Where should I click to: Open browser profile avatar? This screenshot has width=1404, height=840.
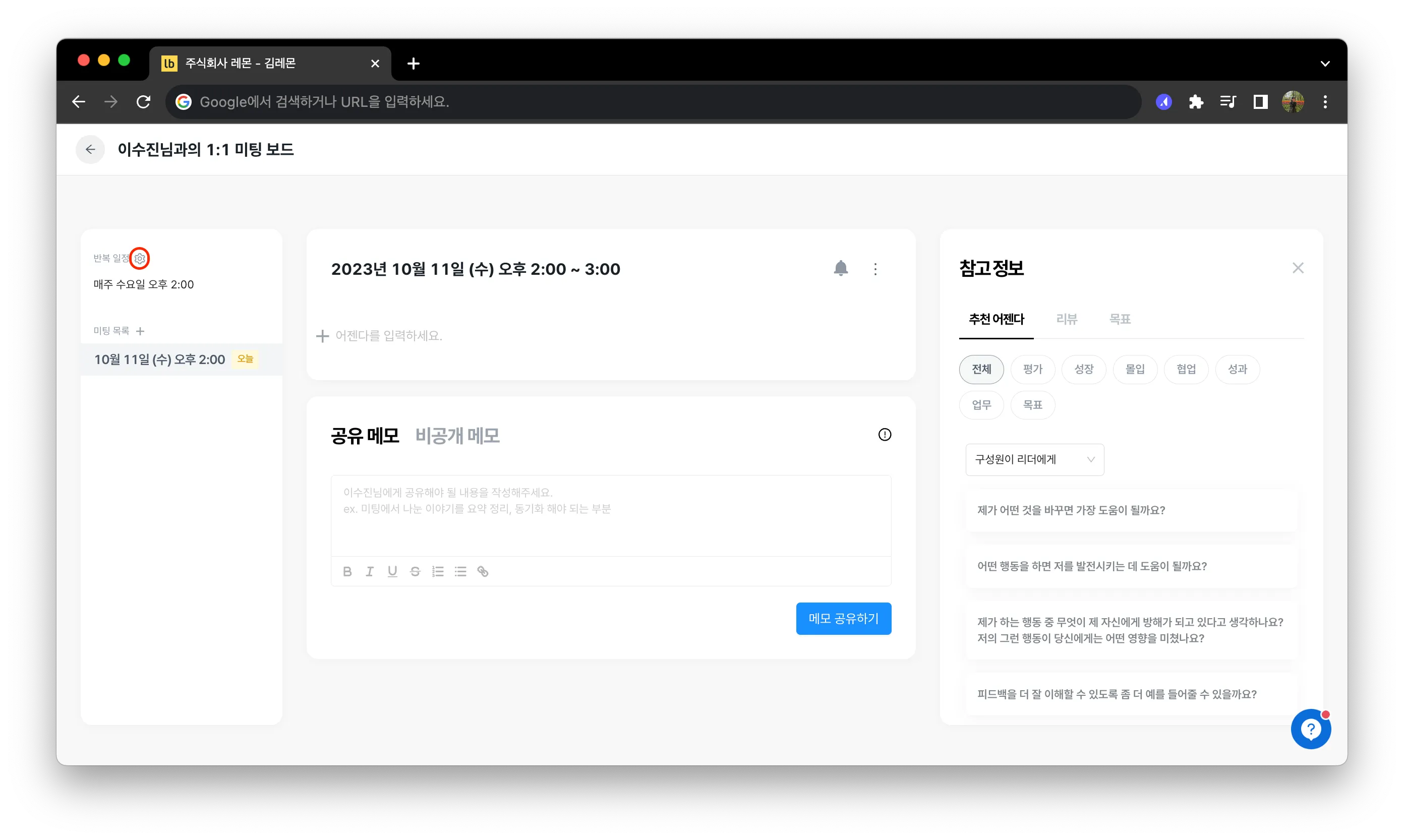[1293, 102]
